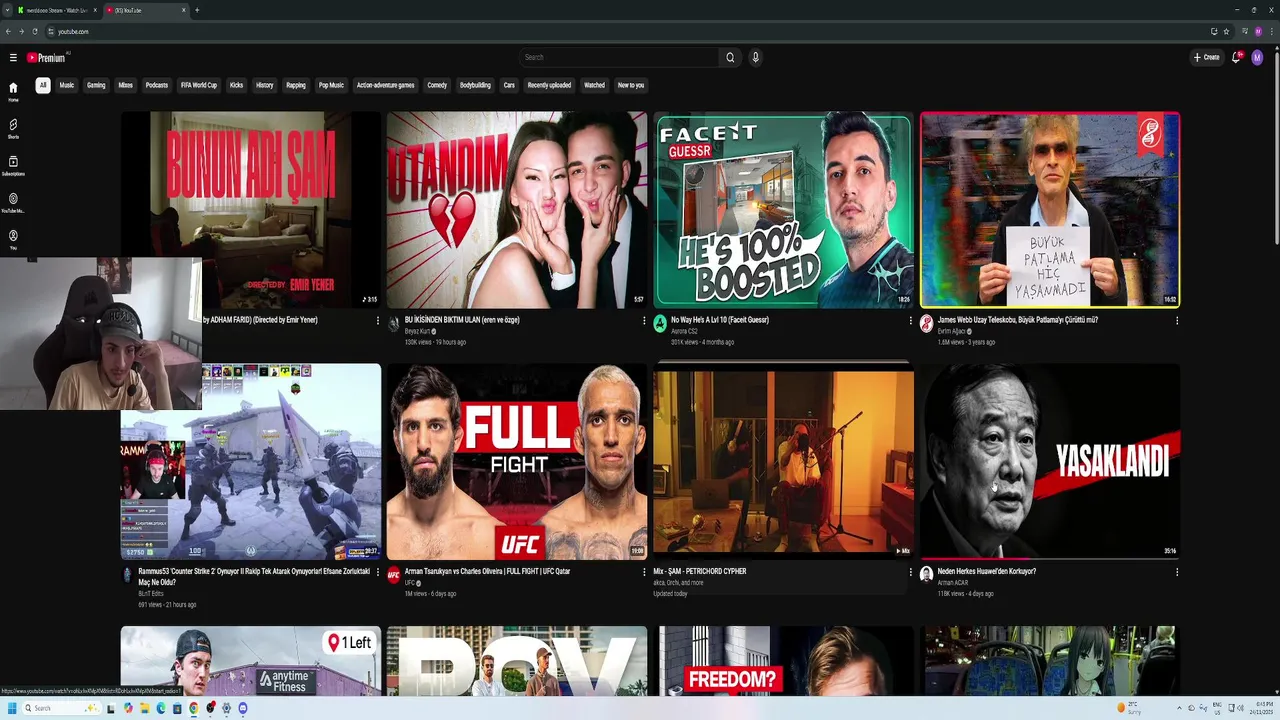Image resolution: width=1280 pixels, height=720 pixels.
Task: Open more options for Faceit Guessr video
Action: 910,320
